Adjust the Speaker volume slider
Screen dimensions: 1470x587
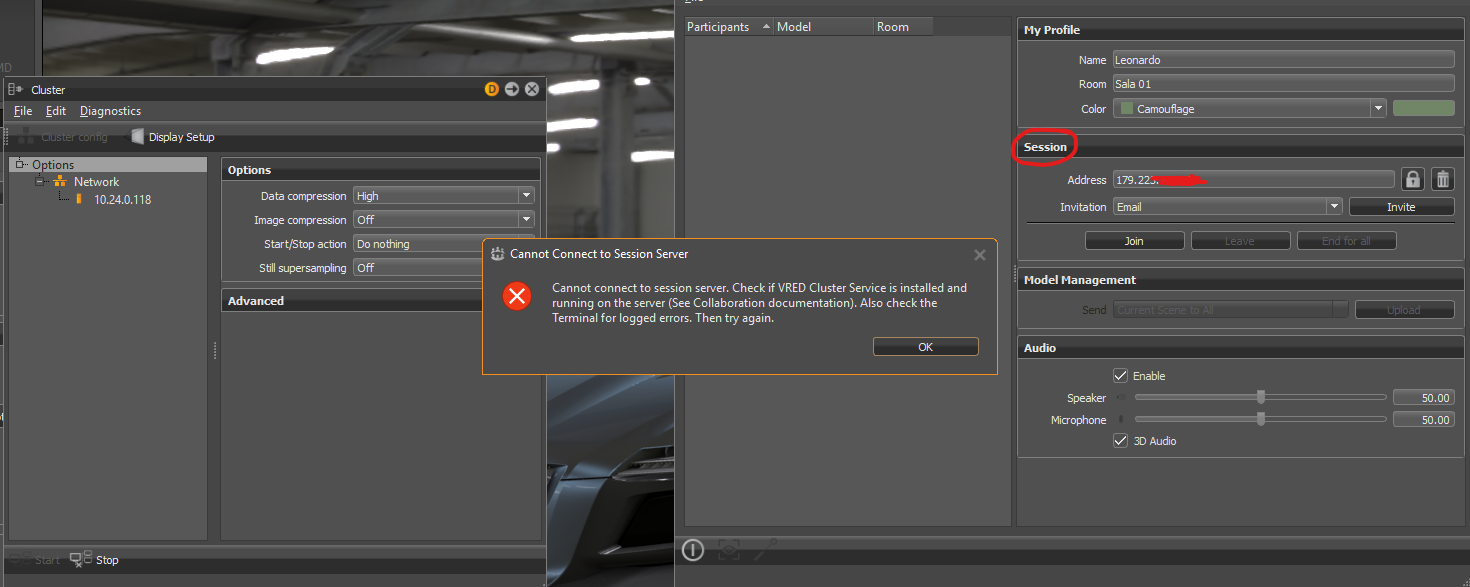pyautogui.click(x=1261, y=397)
